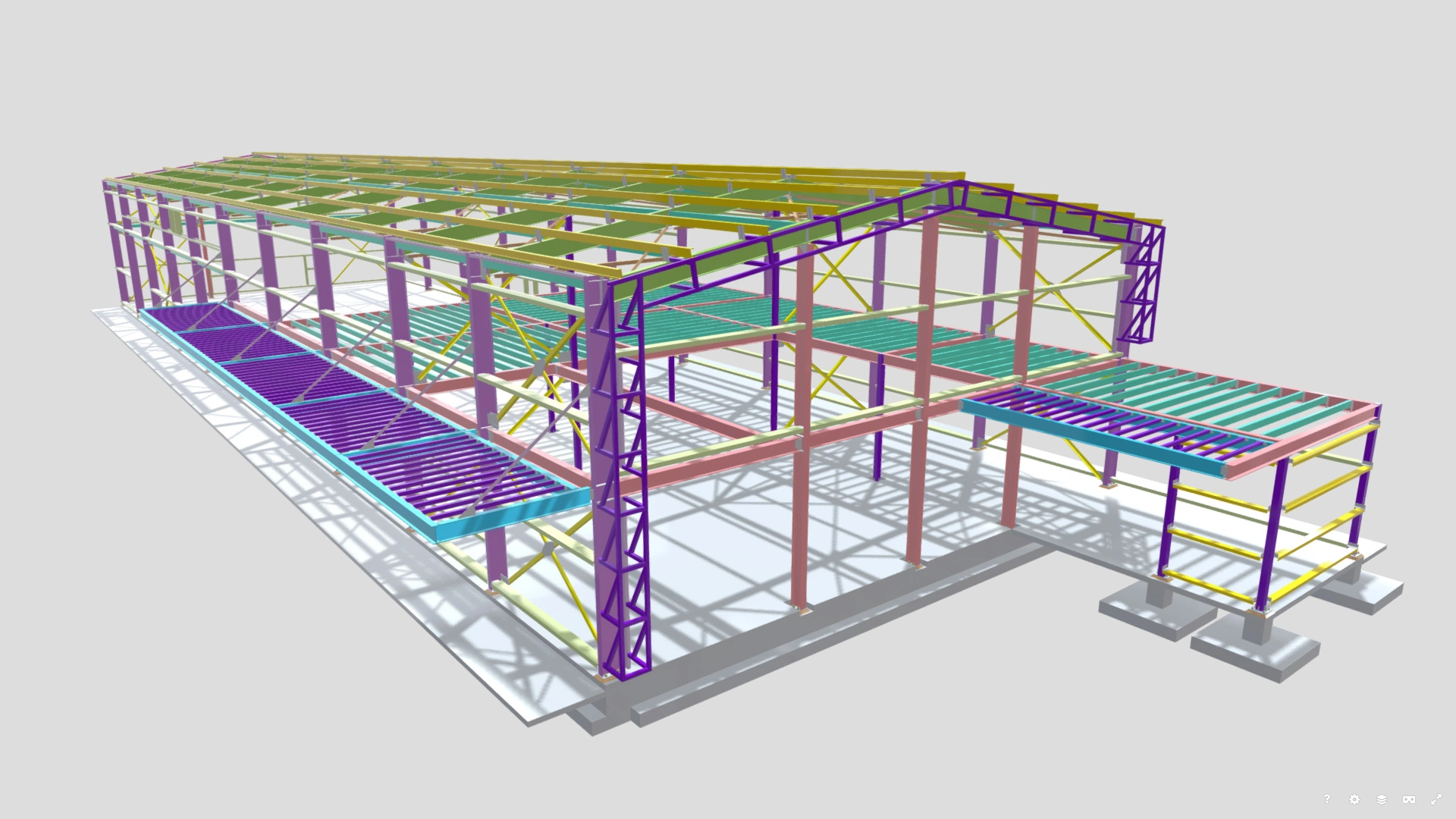Enter VR mode with headset icon
The image size is (1456, 819).
[x=1409, y=799]
